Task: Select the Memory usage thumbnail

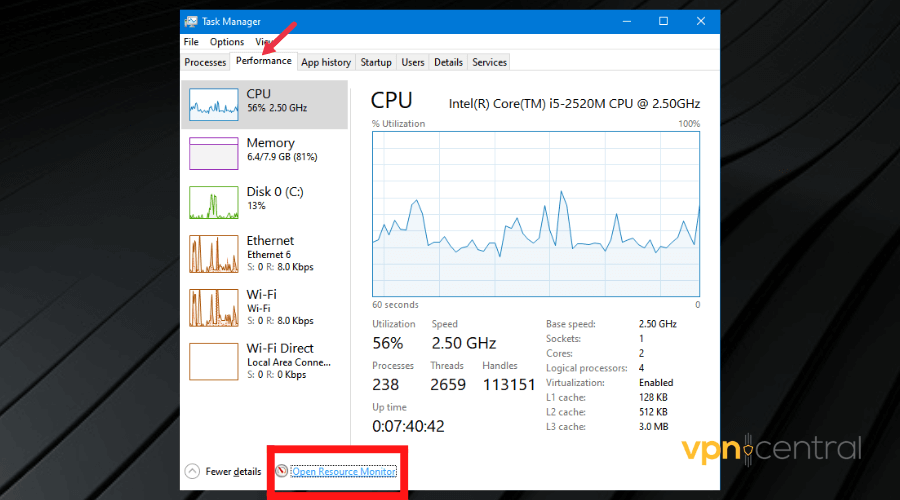Action: 214,153
